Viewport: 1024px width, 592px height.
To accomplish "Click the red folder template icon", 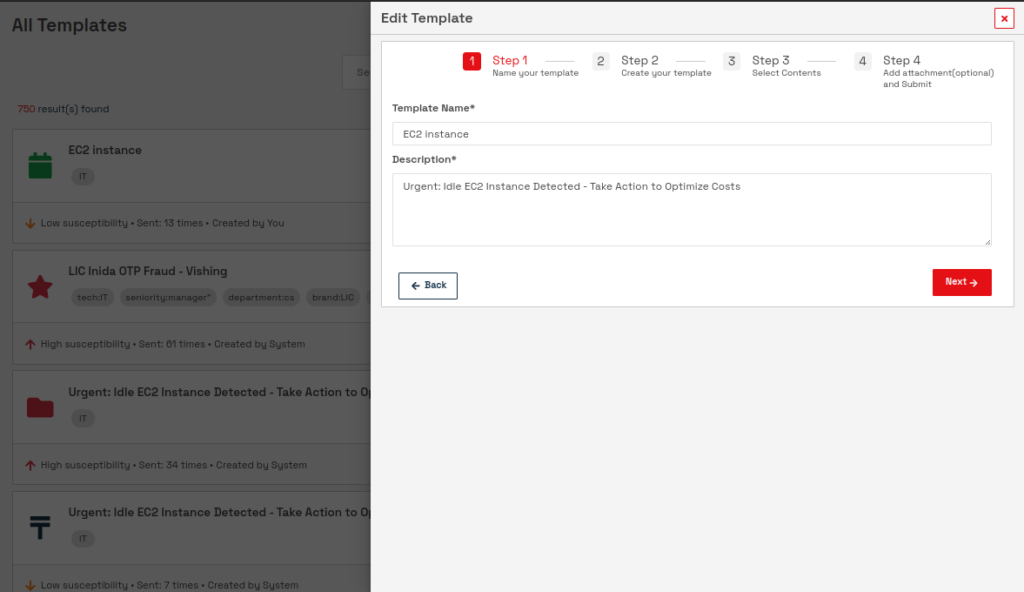I will coord(40,408).
